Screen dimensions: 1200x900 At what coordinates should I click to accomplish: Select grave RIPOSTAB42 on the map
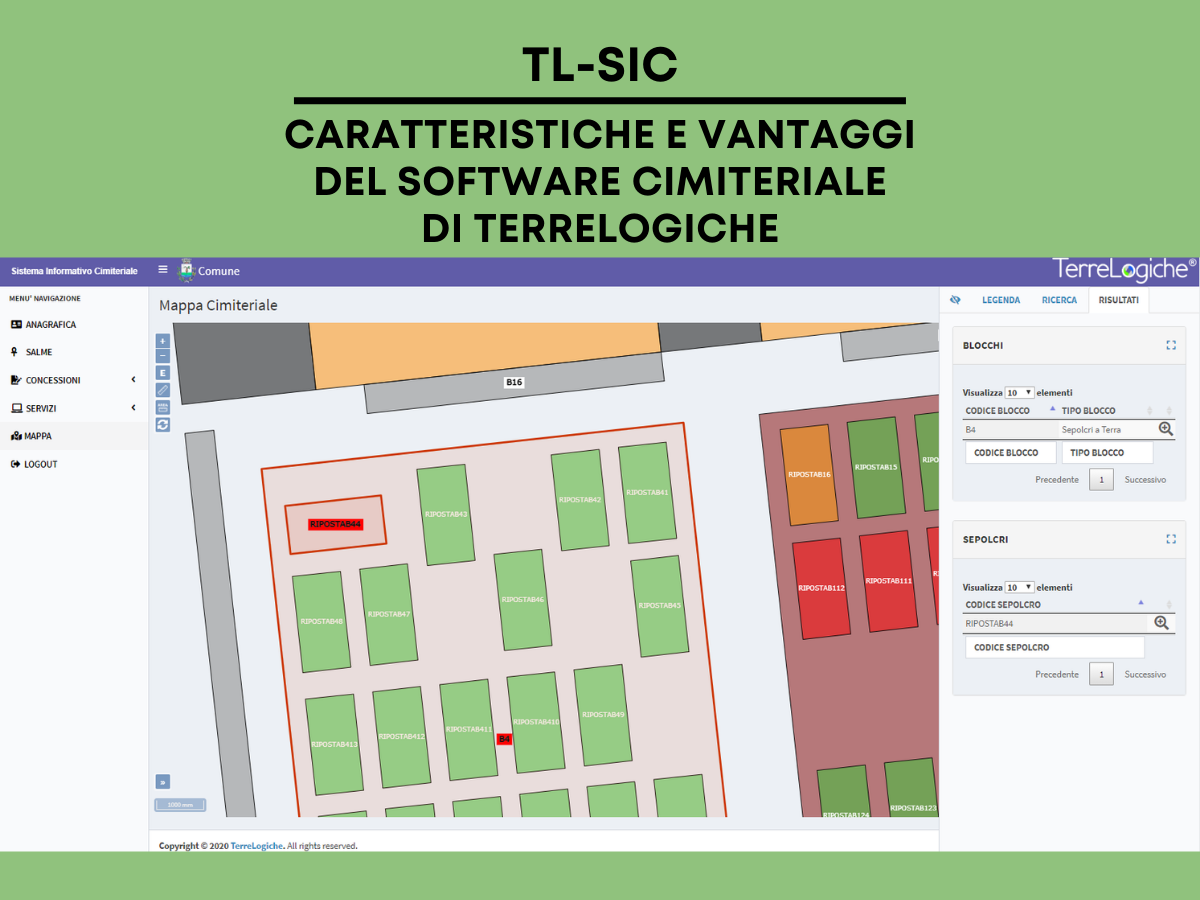click(x=580, y=499)
